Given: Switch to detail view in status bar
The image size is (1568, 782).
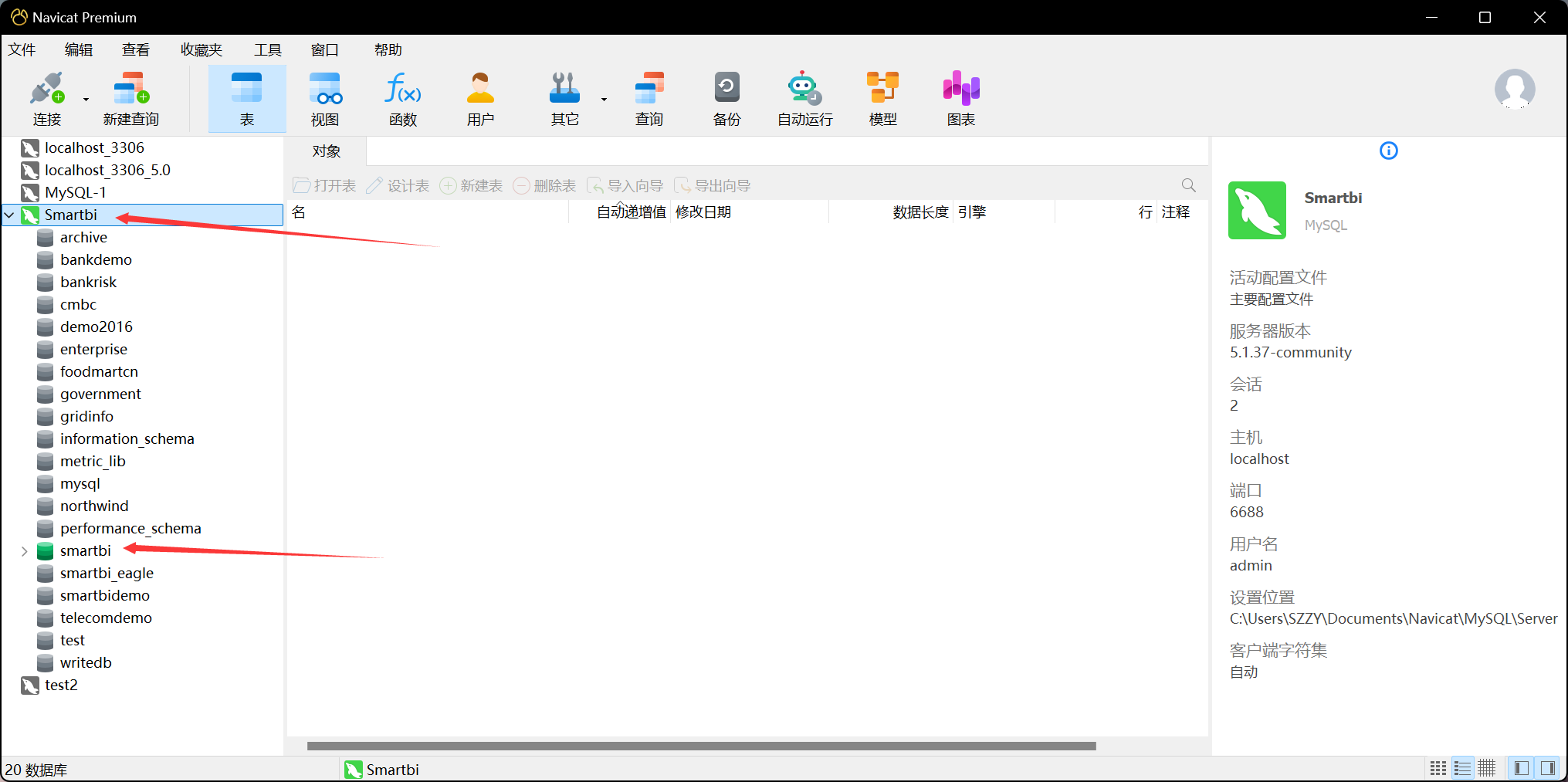Looking at the screenshot, I should click(x=1486, y=768).
